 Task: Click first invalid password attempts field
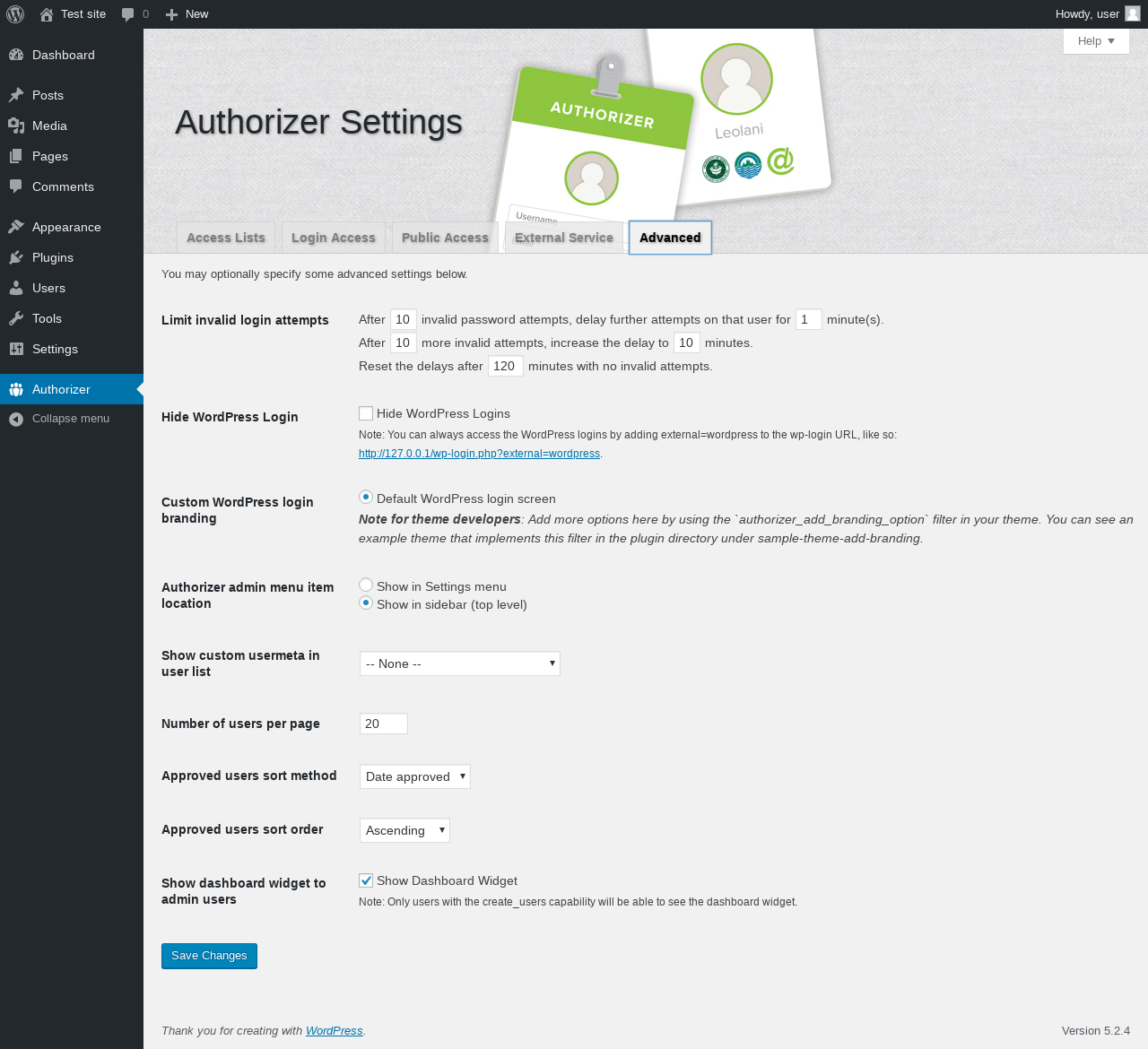404,319
